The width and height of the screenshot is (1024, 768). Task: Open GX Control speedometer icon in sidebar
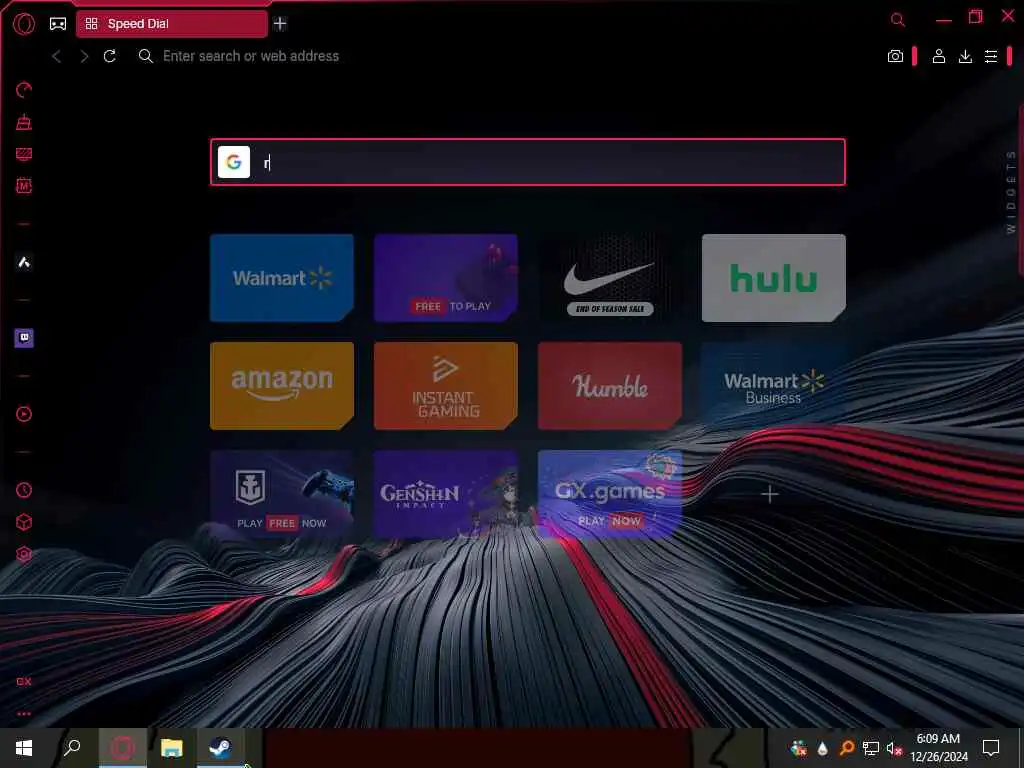(24, 89)
